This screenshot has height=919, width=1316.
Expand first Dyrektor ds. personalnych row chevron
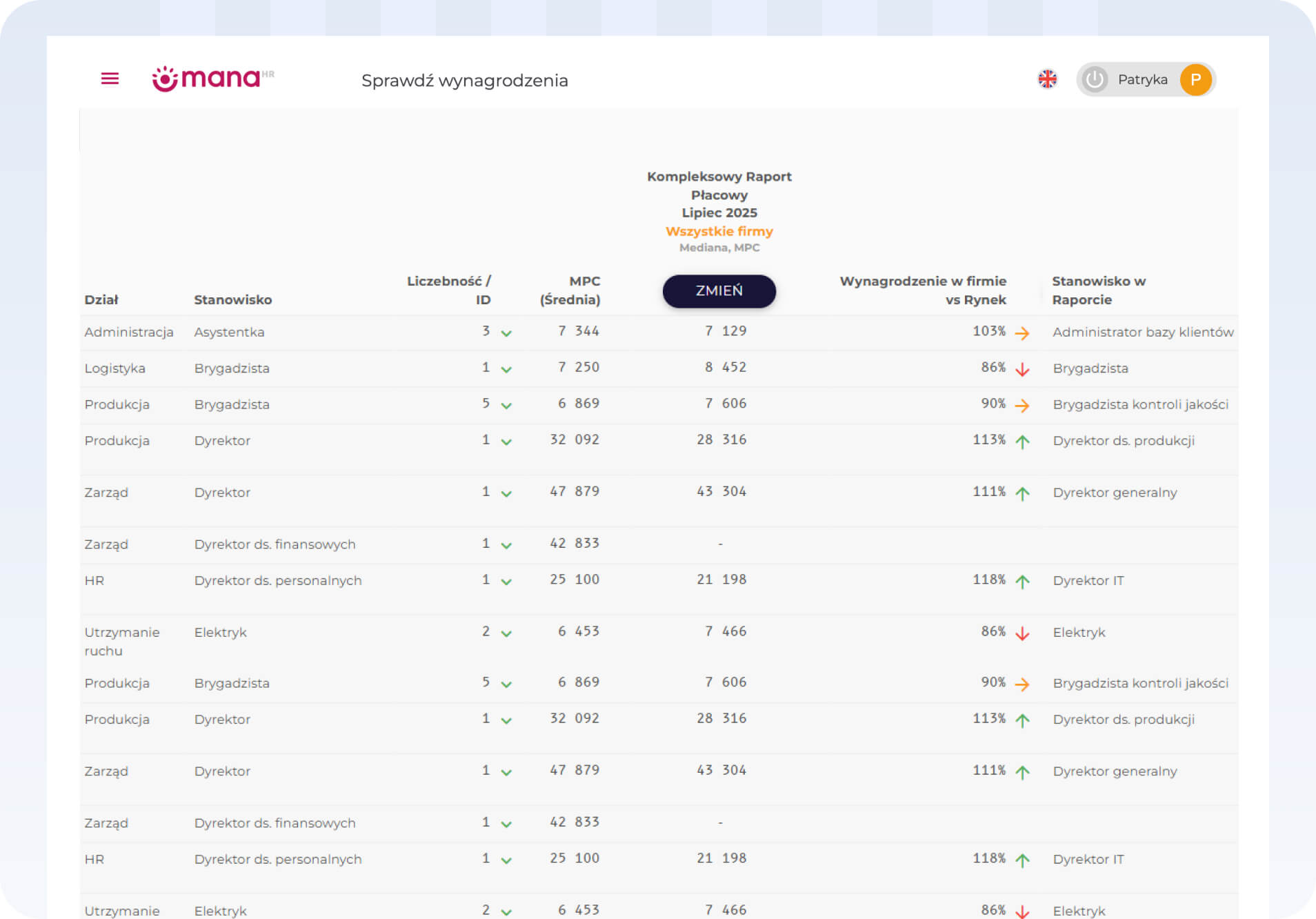click(x=506, y=582)
